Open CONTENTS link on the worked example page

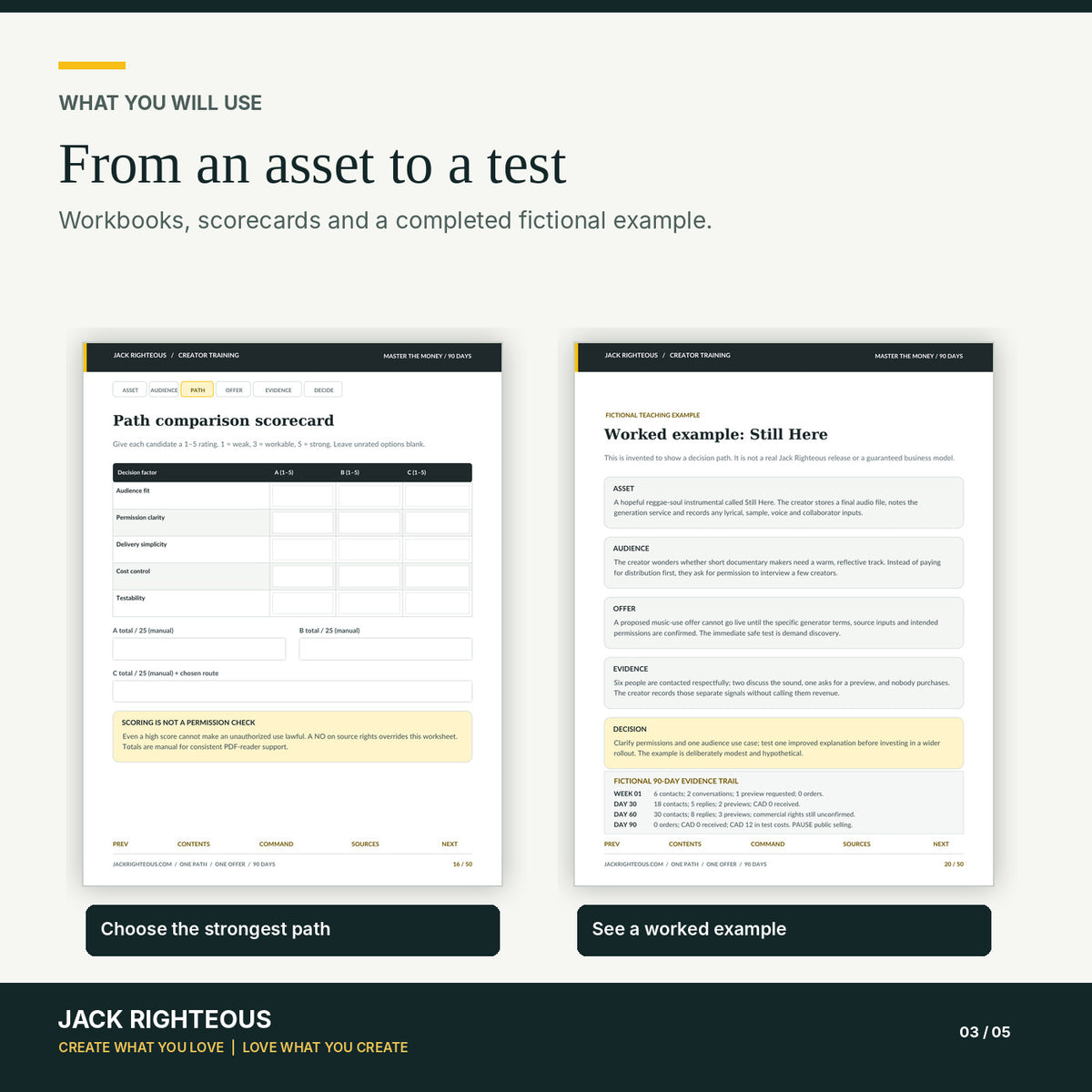(685, 844)
